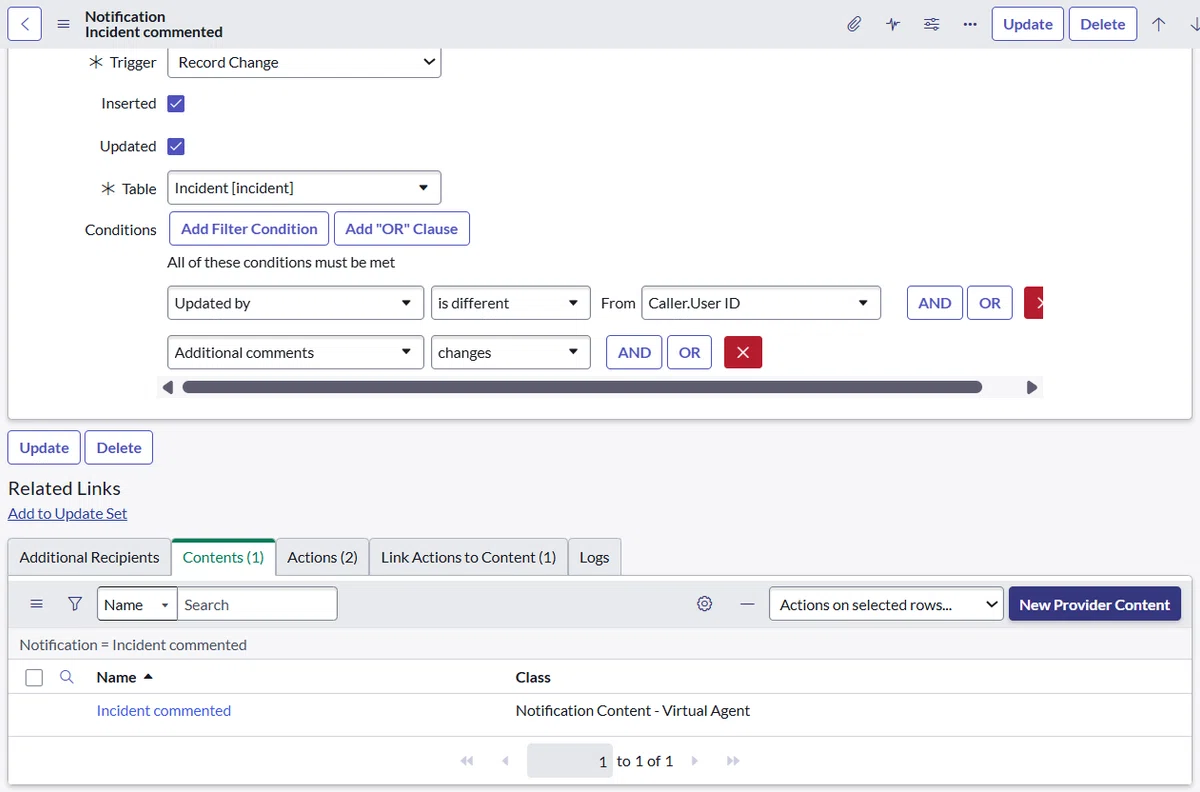Open column search magnifier icon
Image resolution: width=1200 pixels, height=792 pixels.
66,677
